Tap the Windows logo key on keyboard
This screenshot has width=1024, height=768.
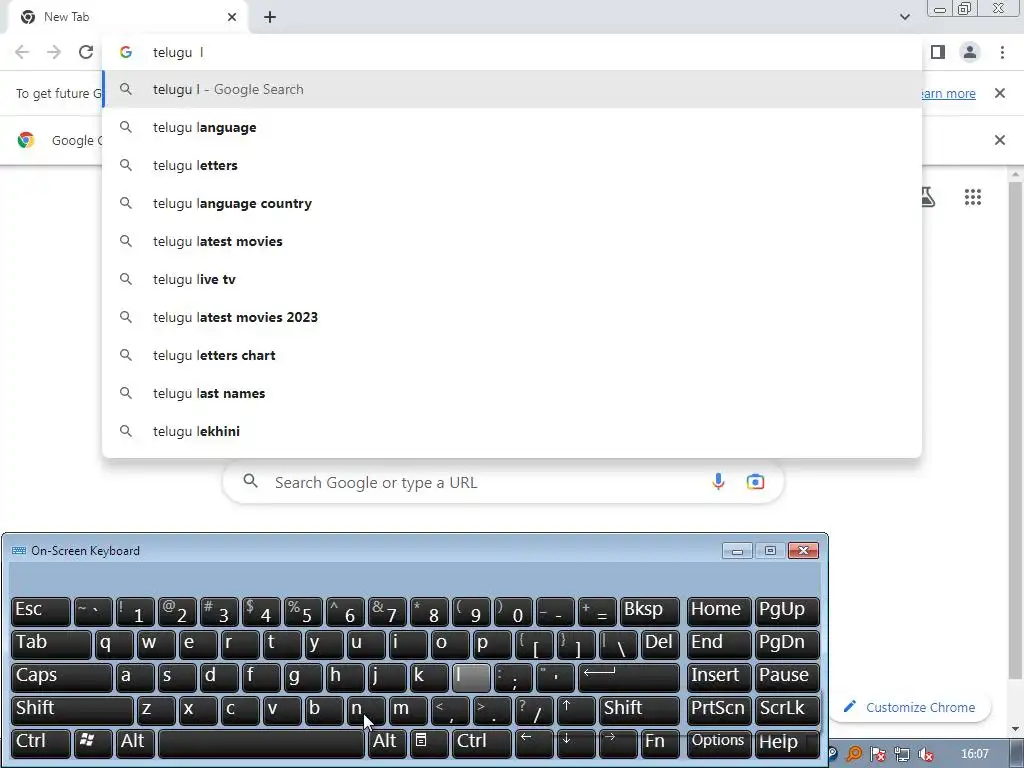coord(93,743)
